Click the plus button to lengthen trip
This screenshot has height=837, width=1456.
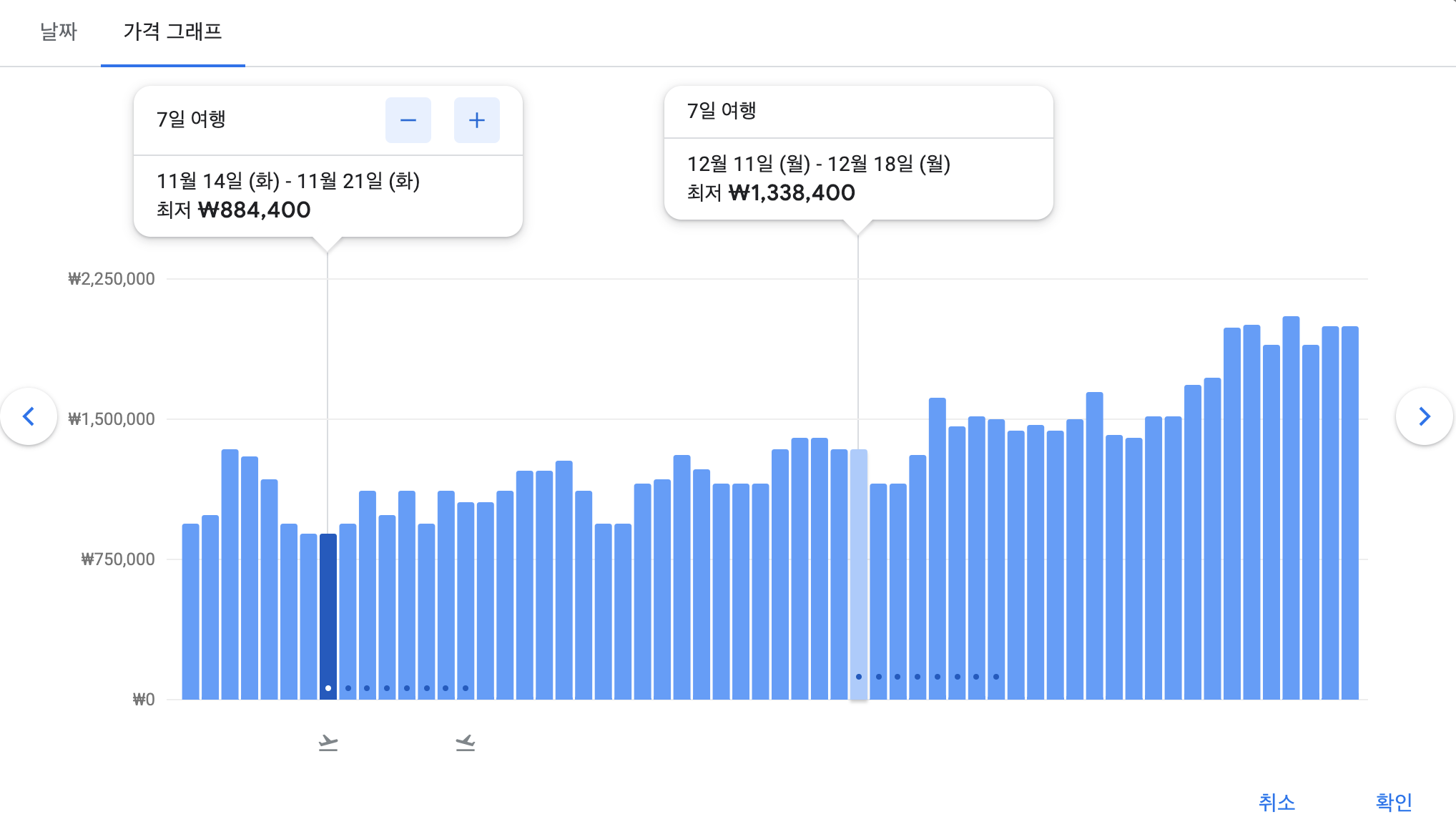[x=476, y=120]
